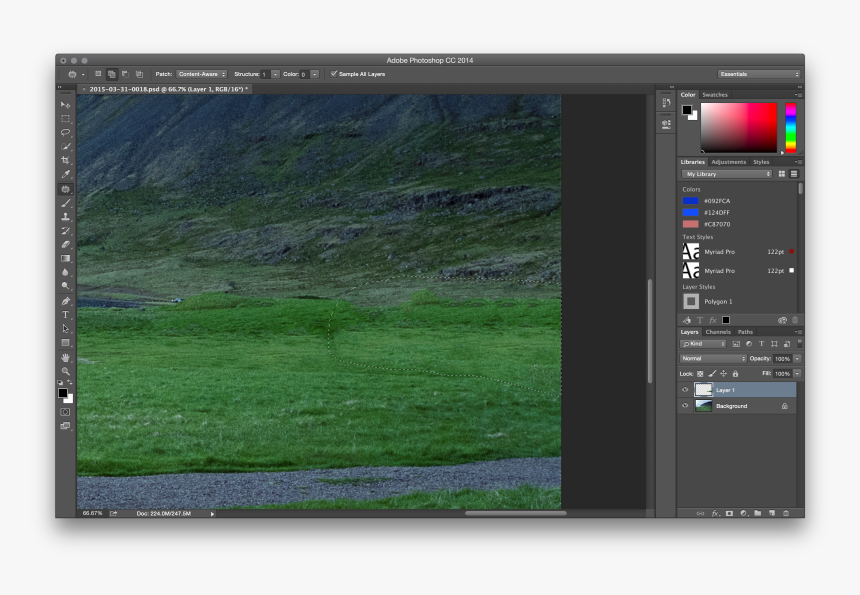Screen dimensions: 860x595
Task: Click the Background layer thumbnail
Action: [703, 406]
